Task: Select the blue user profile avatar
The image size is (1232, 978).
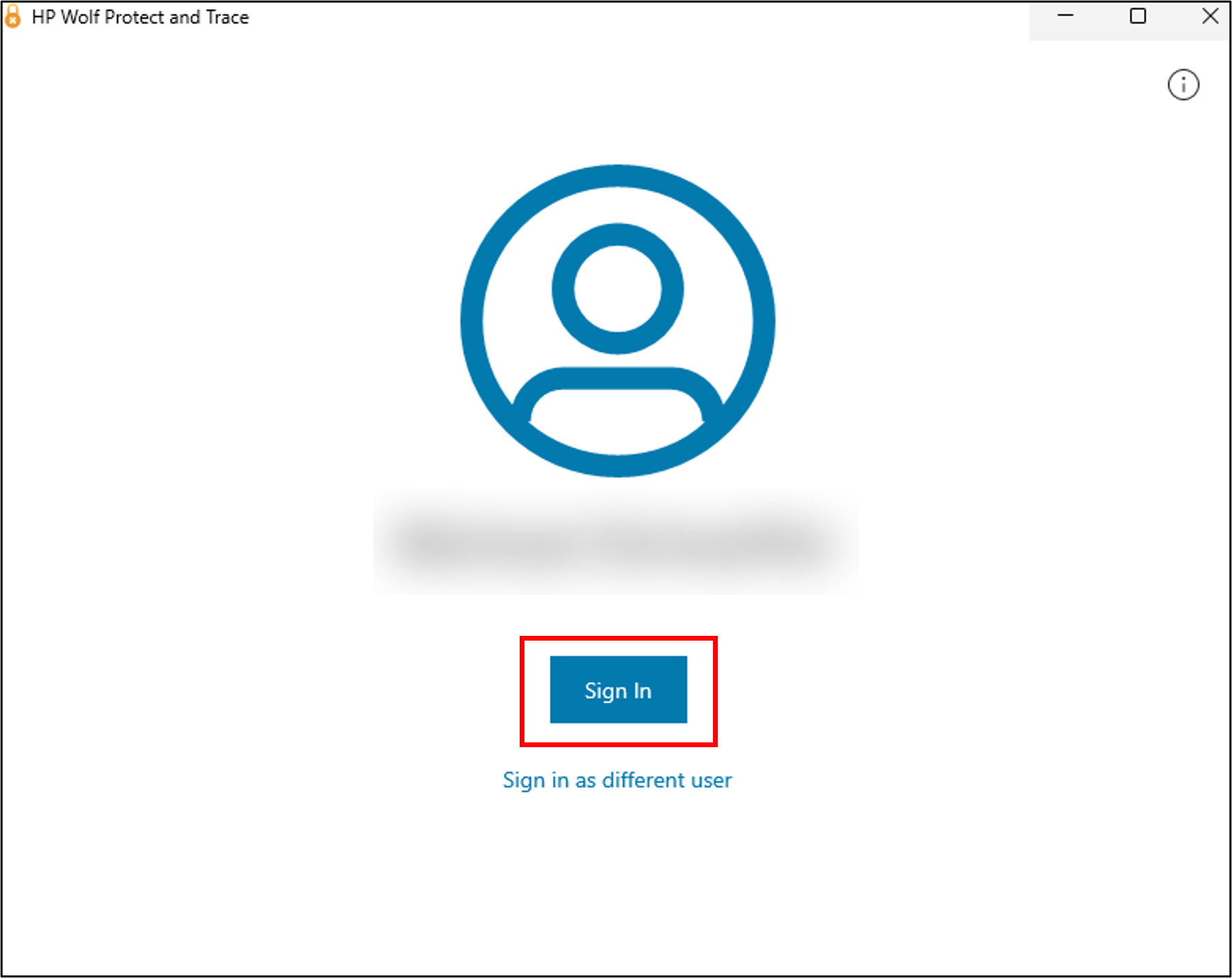Action: [618, 320]
